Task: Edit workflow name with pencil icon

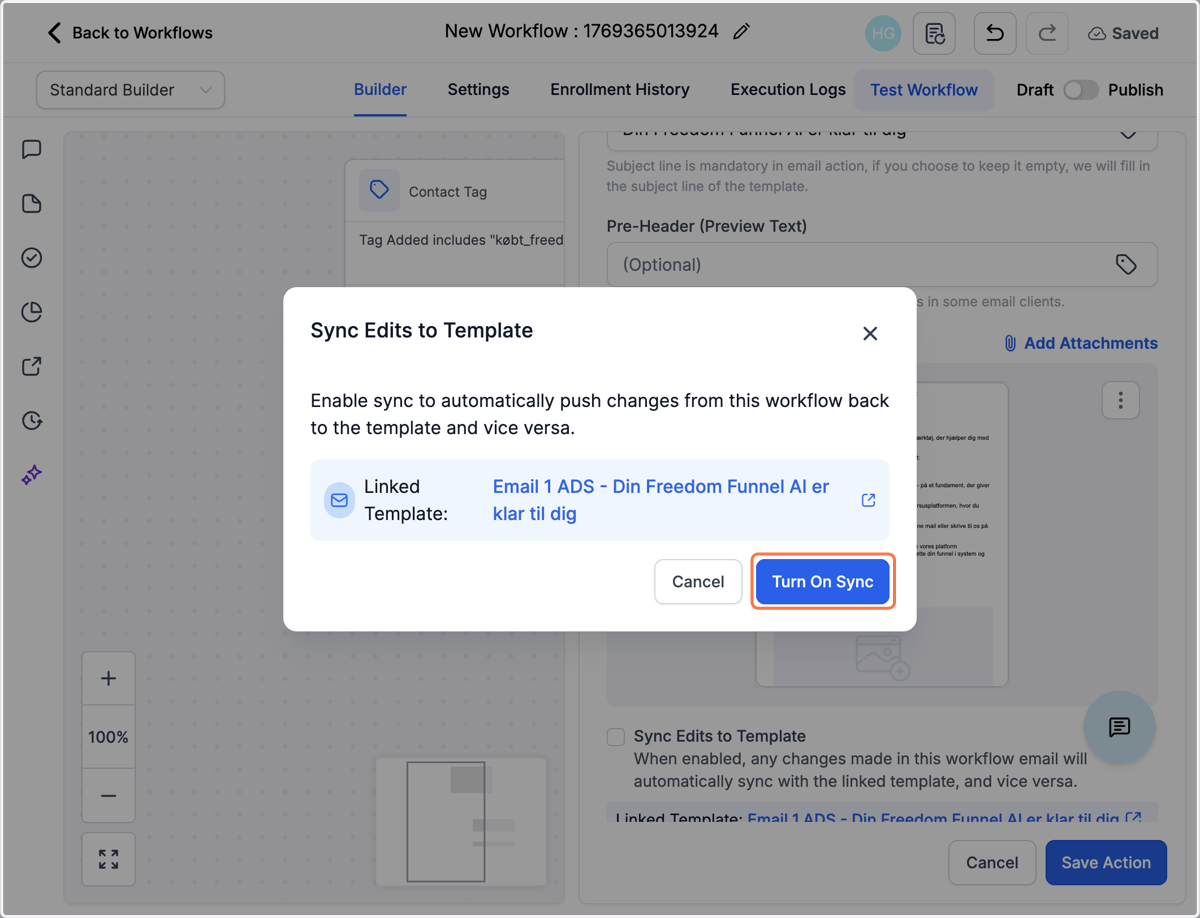Action: click(x=741, y=32)
